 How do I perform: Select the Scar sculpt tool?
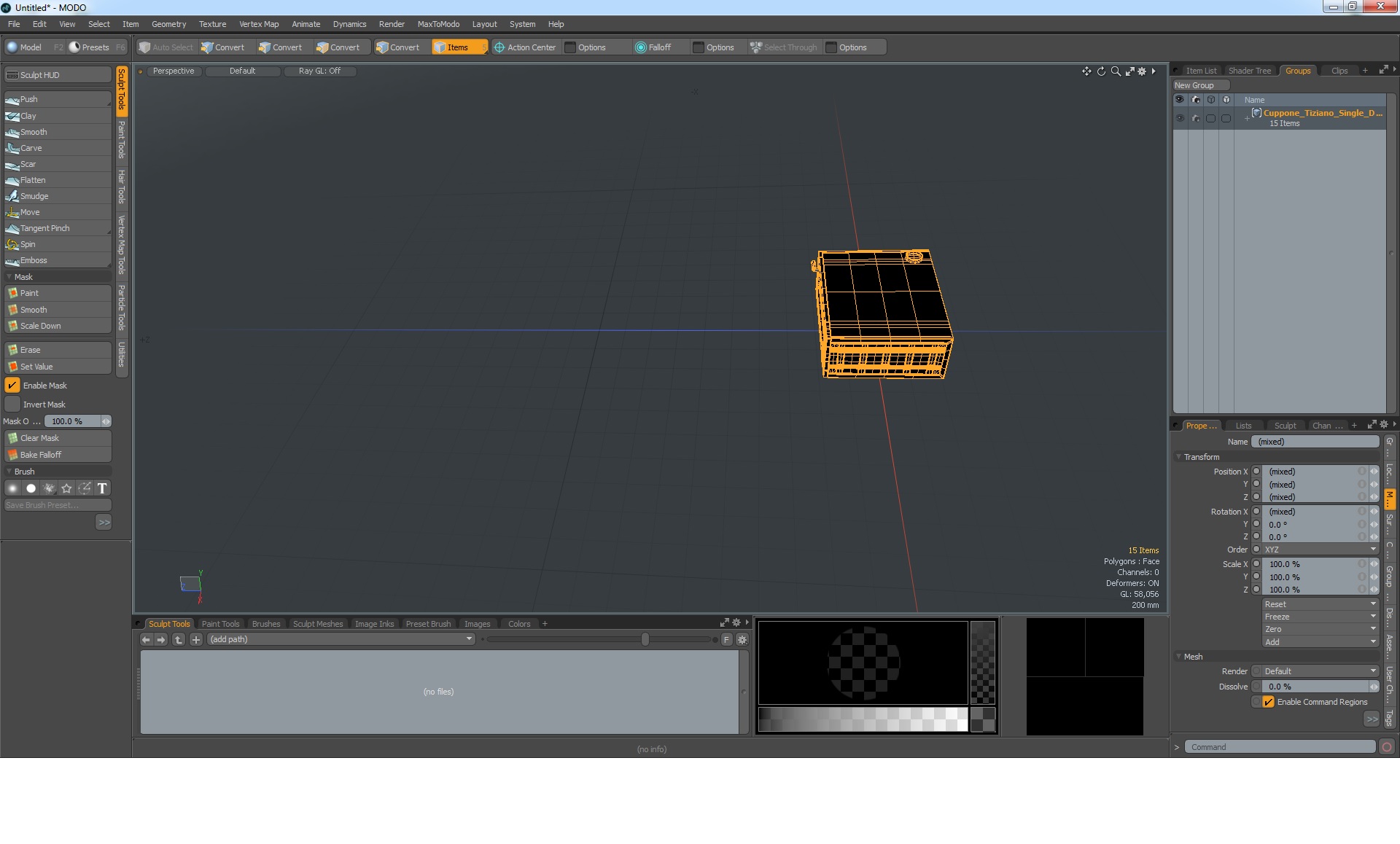[58, 164]
